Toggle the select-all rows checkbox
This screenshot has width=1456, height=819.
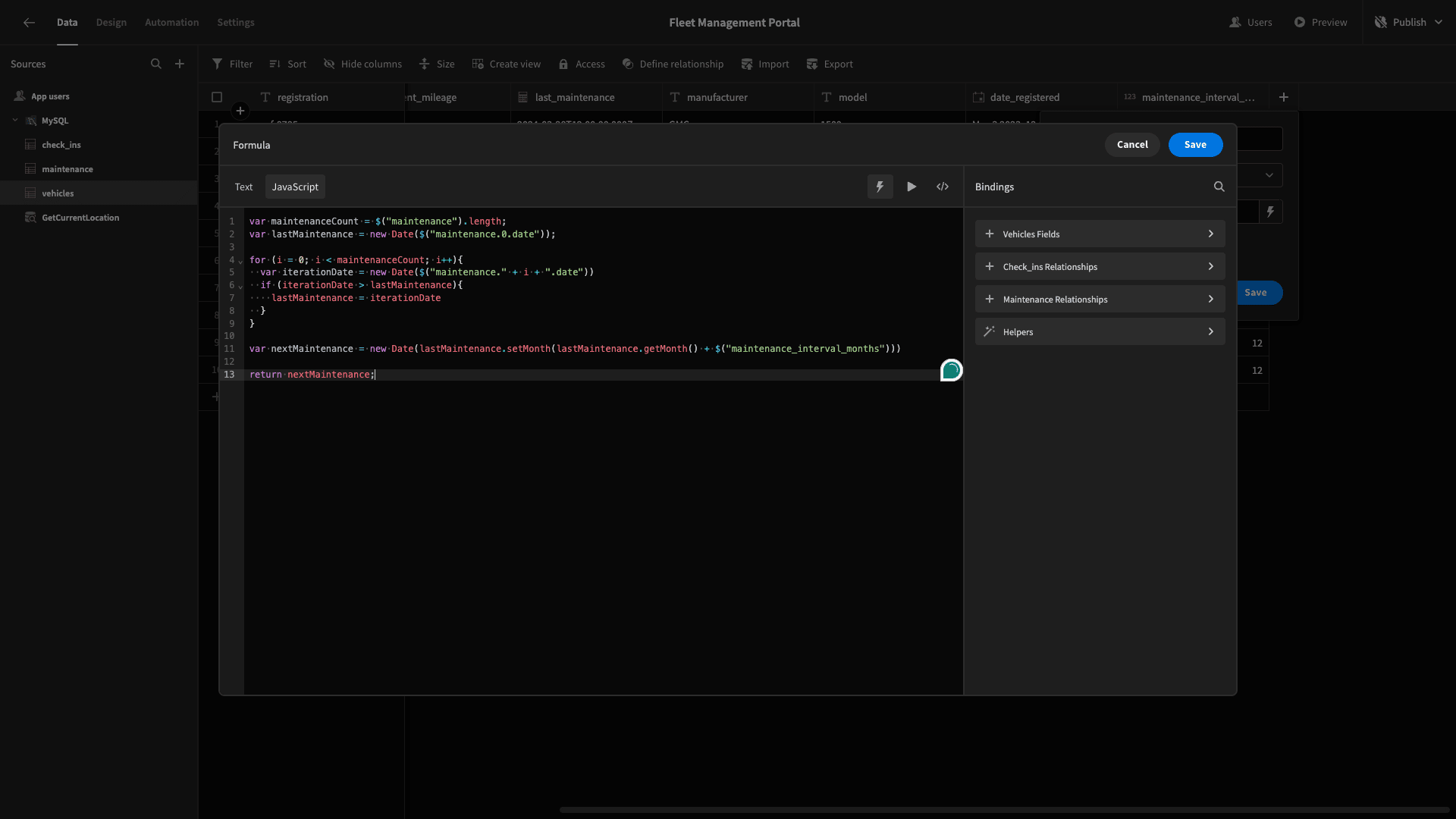click(217, 97)
